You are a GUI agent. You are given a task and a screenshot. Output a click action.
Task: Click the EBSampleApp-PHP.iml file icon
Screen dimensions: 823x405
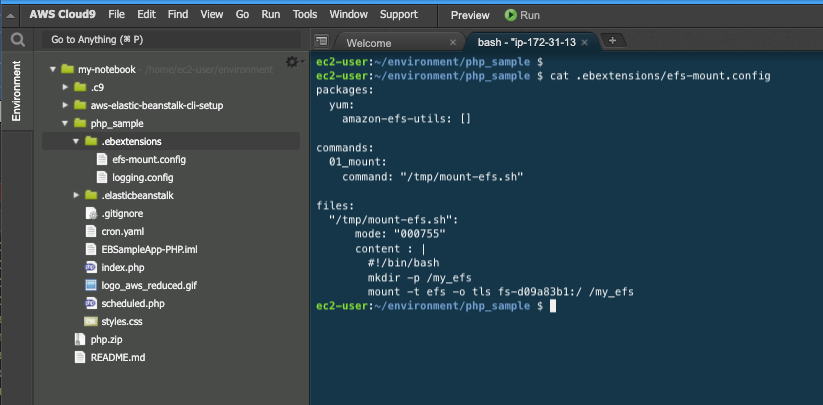tap(91, 249)
